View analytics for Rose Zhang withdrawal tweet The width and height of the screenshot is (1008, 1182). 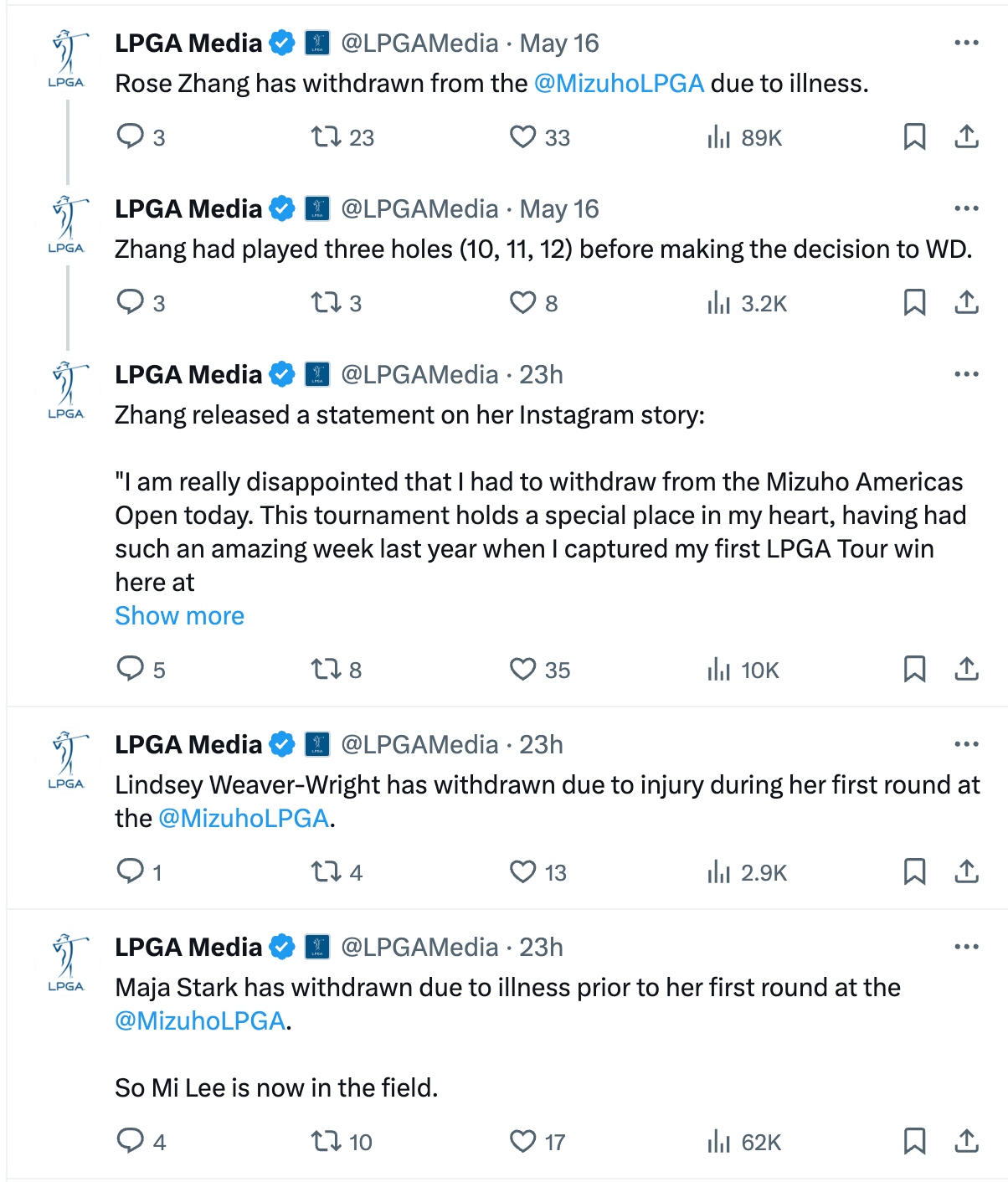[719, 136]
